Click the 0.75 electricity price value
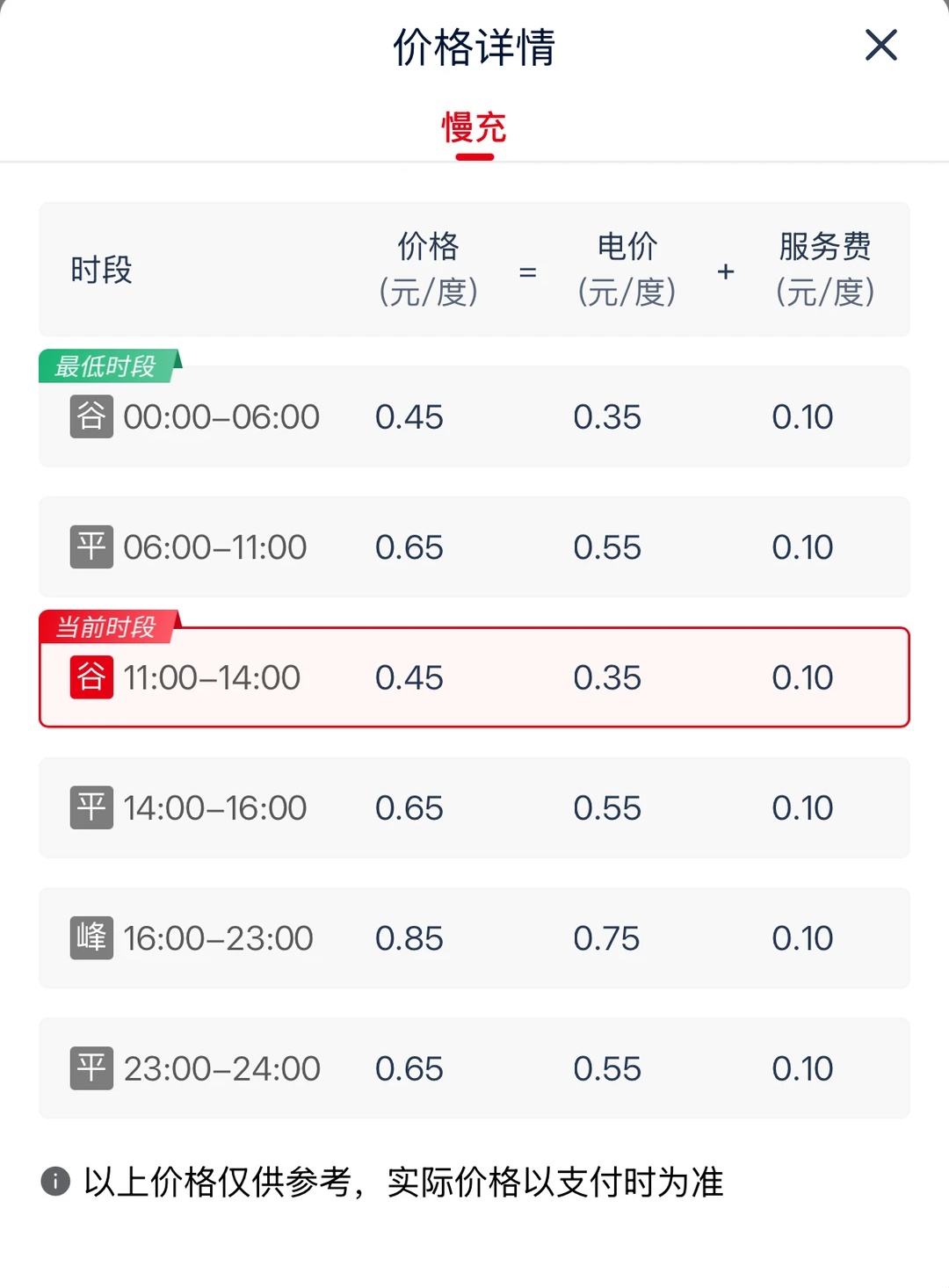949x1288 pixels. (x=606, y=938)
